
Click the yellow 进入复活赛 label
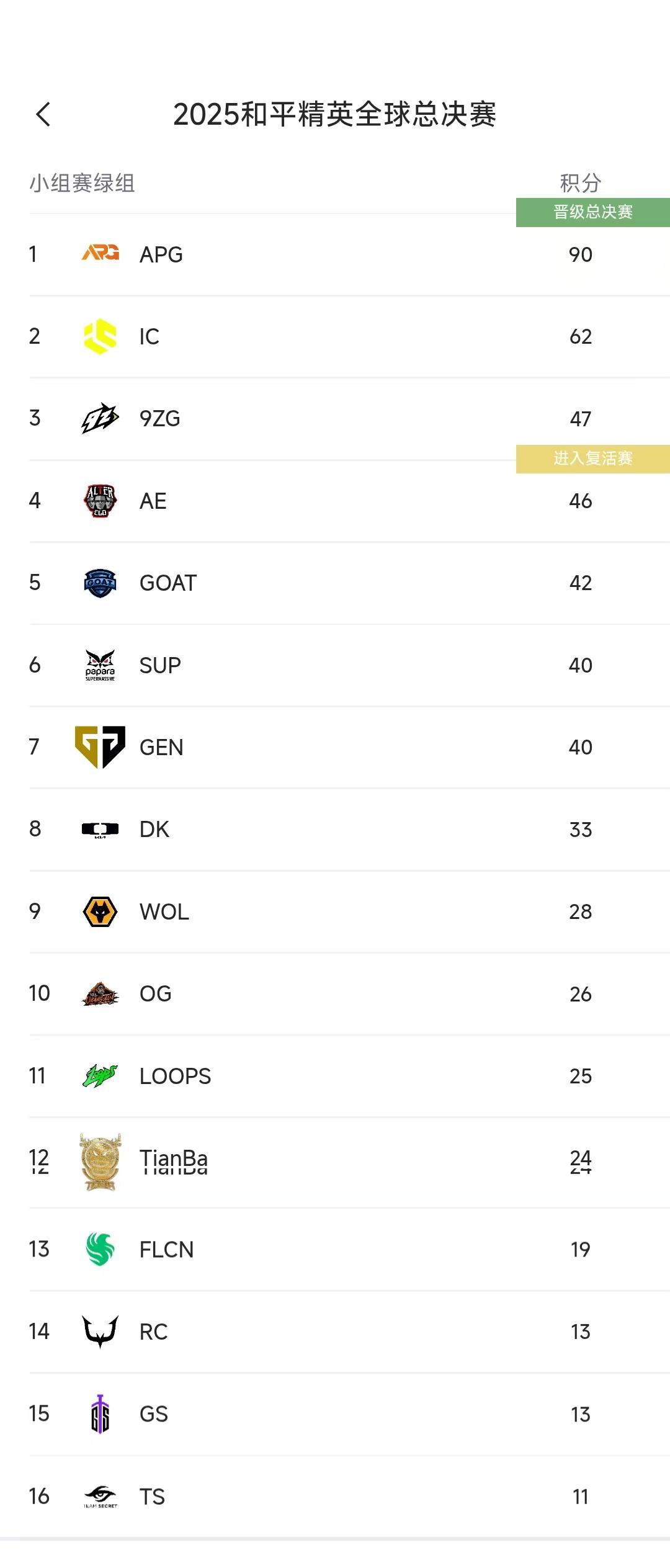pyautogui.click(x=592, y=459)
